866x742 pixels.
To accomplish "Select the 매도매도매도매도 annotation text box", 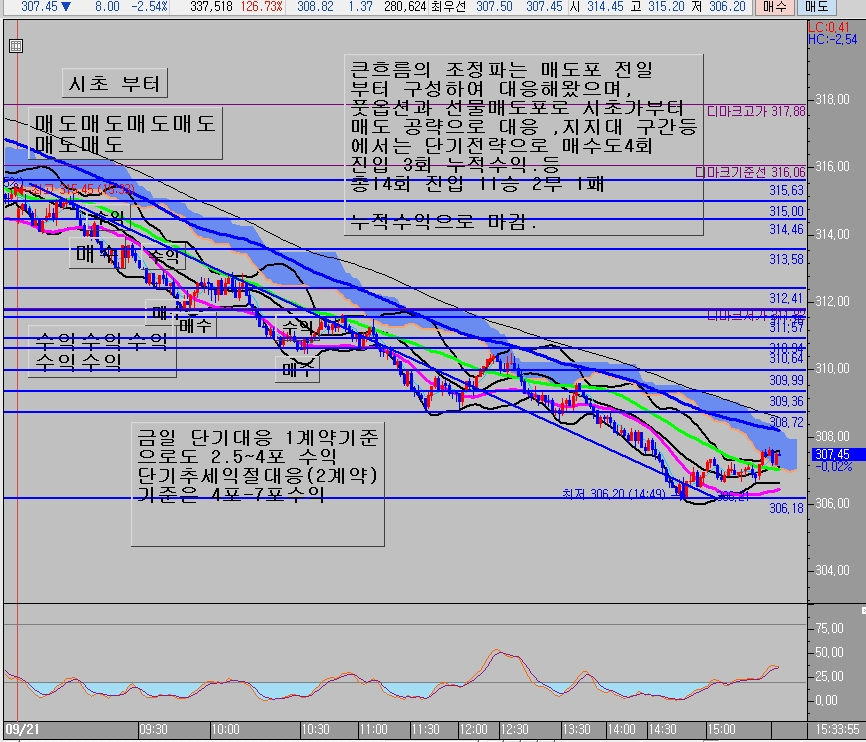I will pos(124,134).
